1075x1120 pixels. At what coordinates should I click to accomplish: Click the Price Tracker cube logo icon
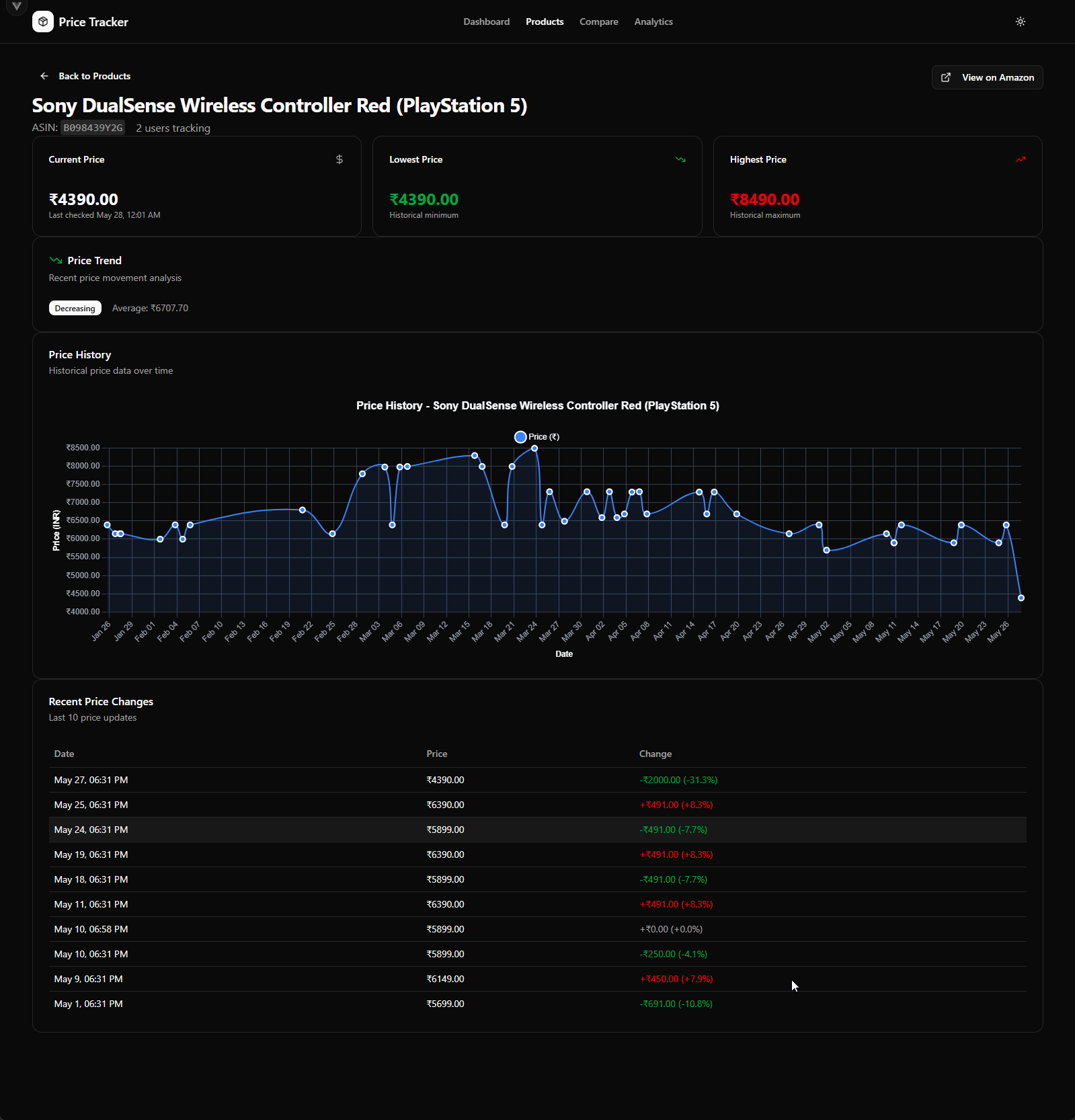pos(43,22)
